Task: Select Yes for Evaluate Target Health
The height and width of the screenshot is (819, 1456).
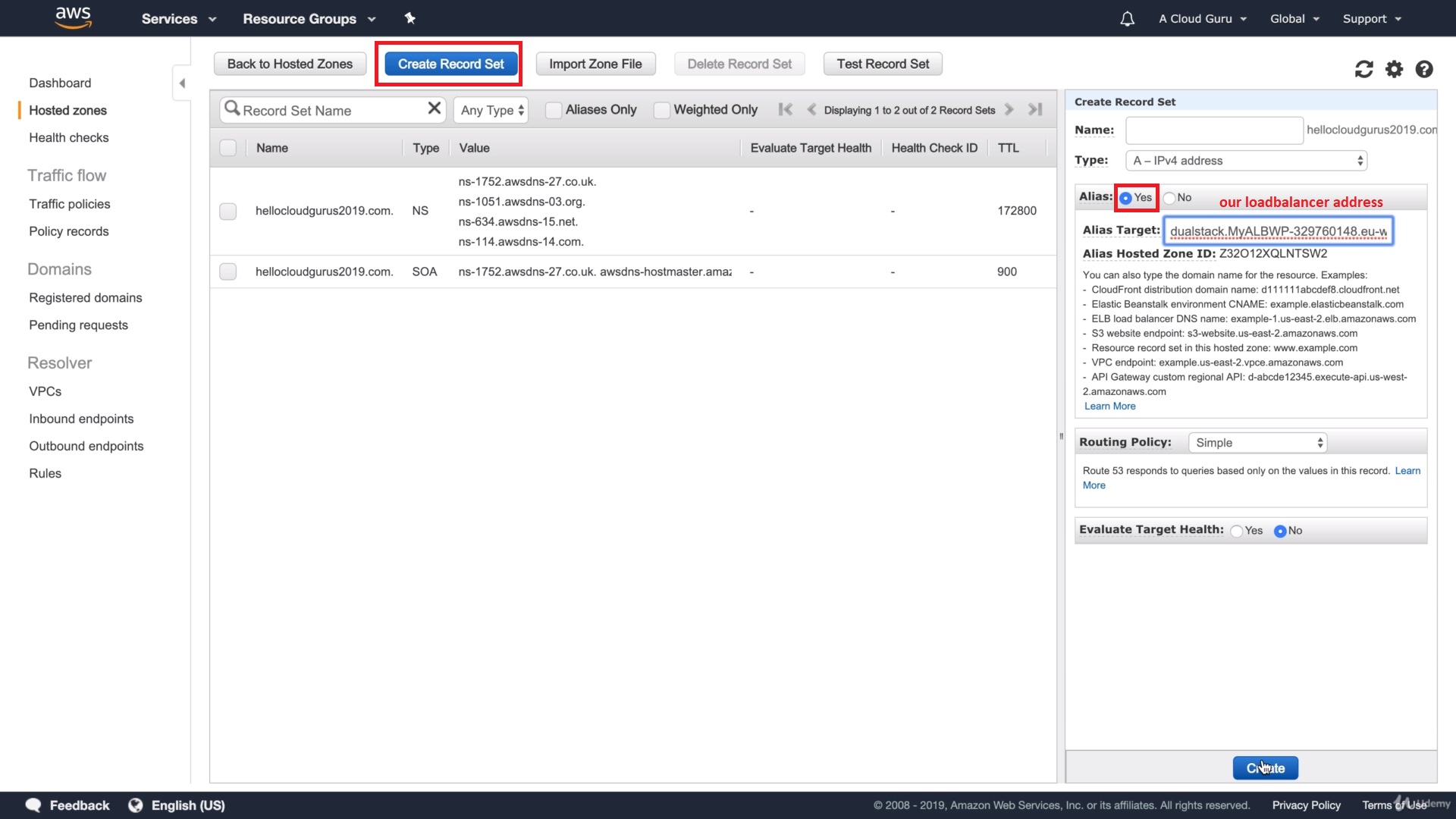Action: (x=1237, y=531)
